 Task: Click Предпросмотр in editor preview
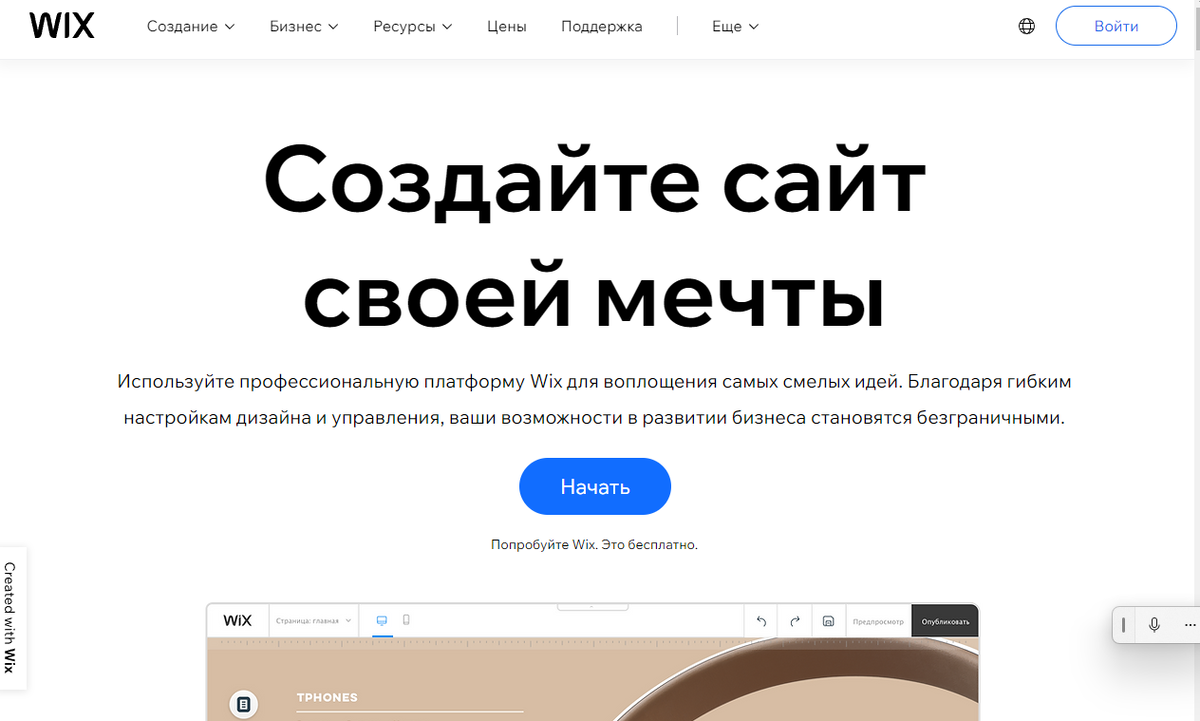(x=878, y=621)
